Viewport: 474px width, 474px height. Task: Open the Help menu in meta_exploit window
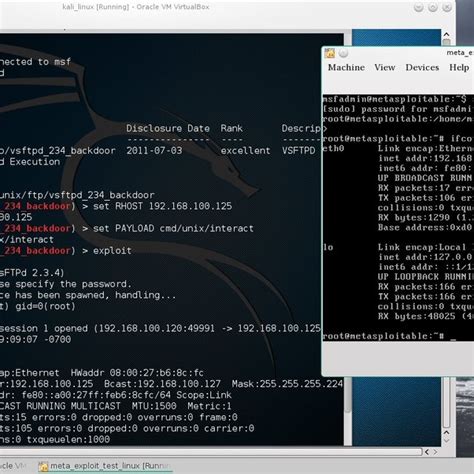459,67
